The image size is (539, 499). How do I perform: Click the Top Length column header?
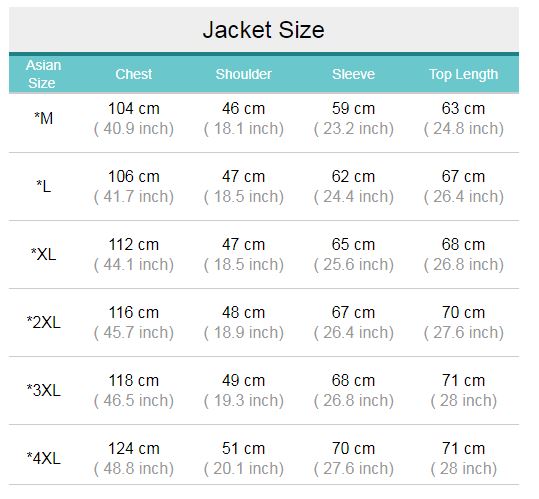pos(463,75)
